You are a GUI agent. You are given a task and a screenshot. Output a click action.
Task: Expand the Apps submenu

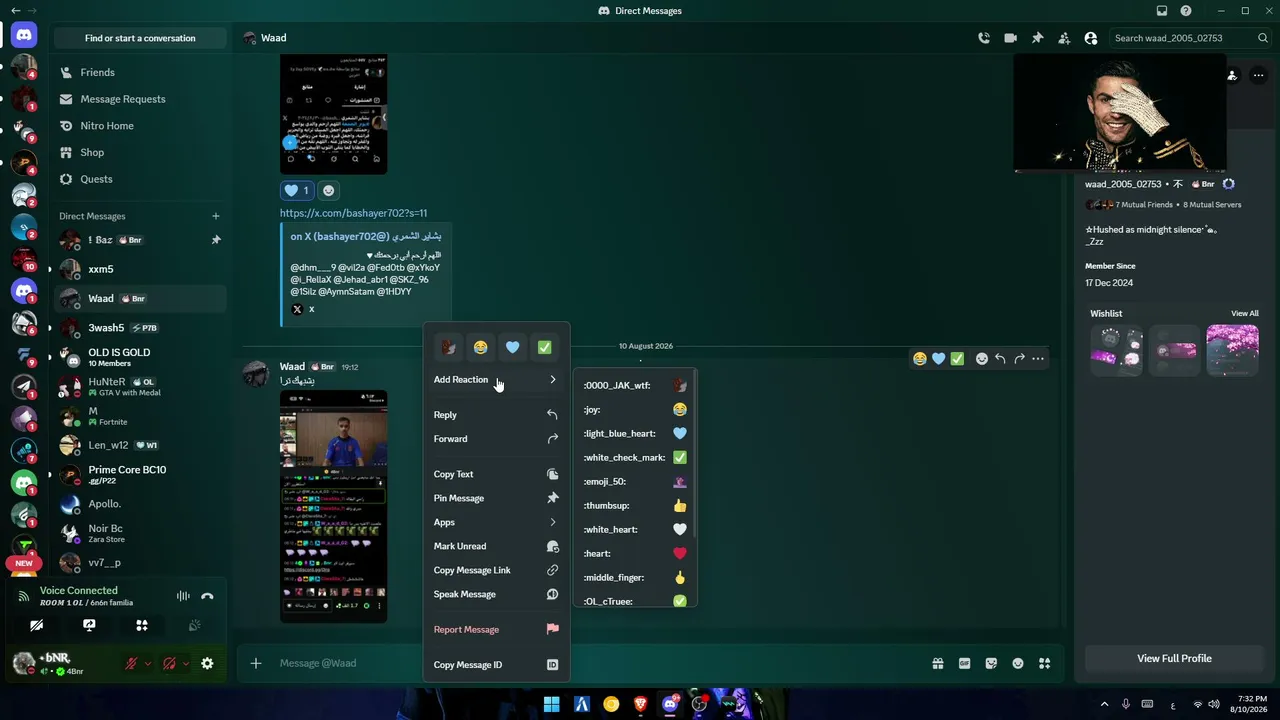[x=496, y=522]
